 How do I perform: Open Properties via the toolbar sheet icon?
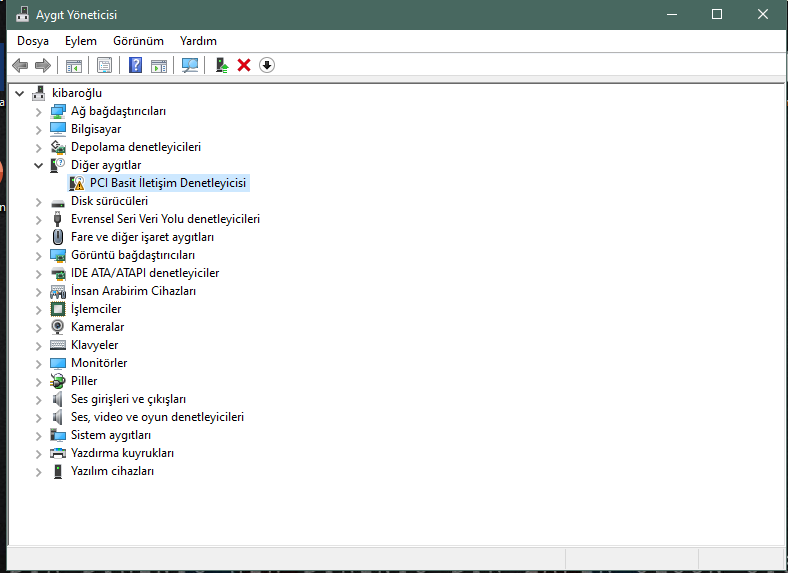(x=105, y=65)
